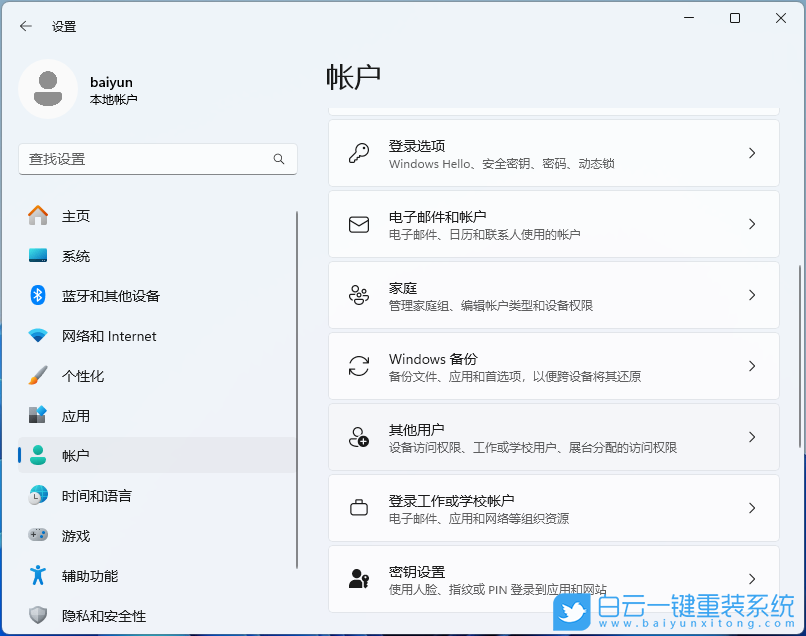Expand the 登录选项 row chevron
The image size is (806, 636).
(x=752, y=152)
